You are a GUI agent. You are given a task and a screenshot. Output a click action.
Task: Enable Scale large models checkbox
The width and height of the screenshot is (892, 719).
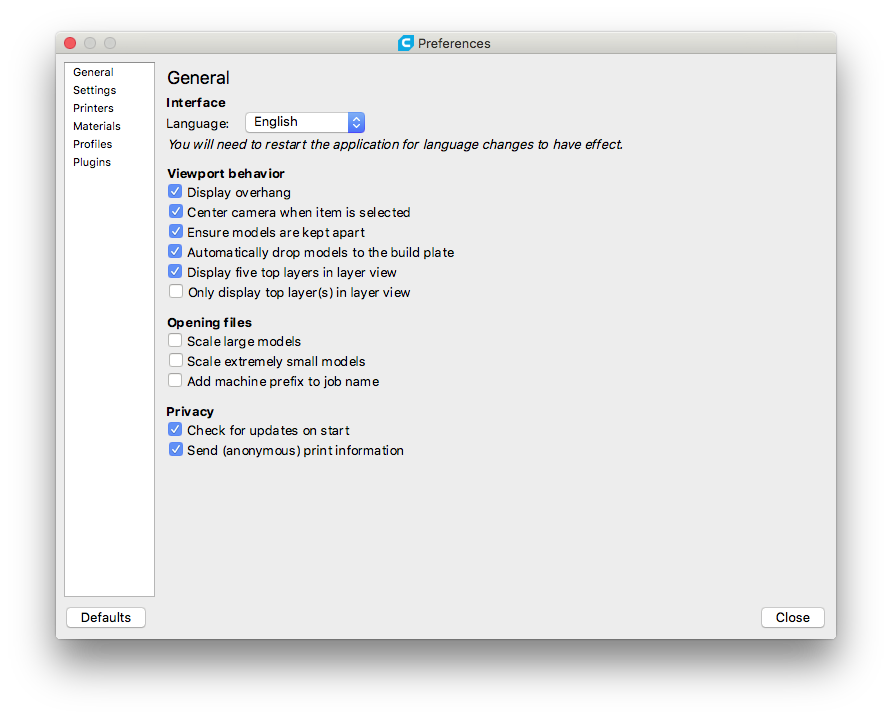coord(176,341)
